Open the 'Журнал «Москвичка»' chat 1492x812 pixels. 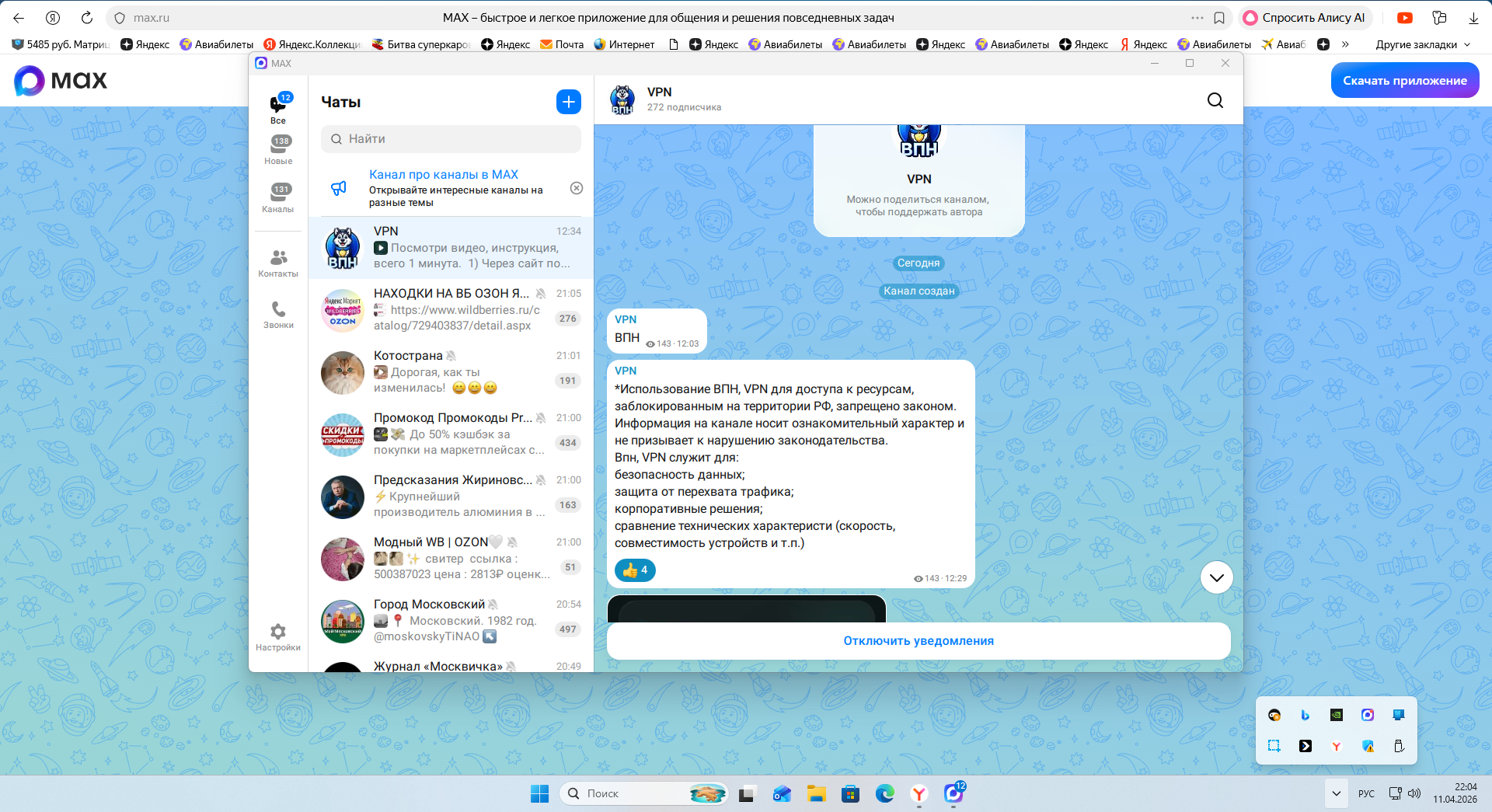point(451,663)
